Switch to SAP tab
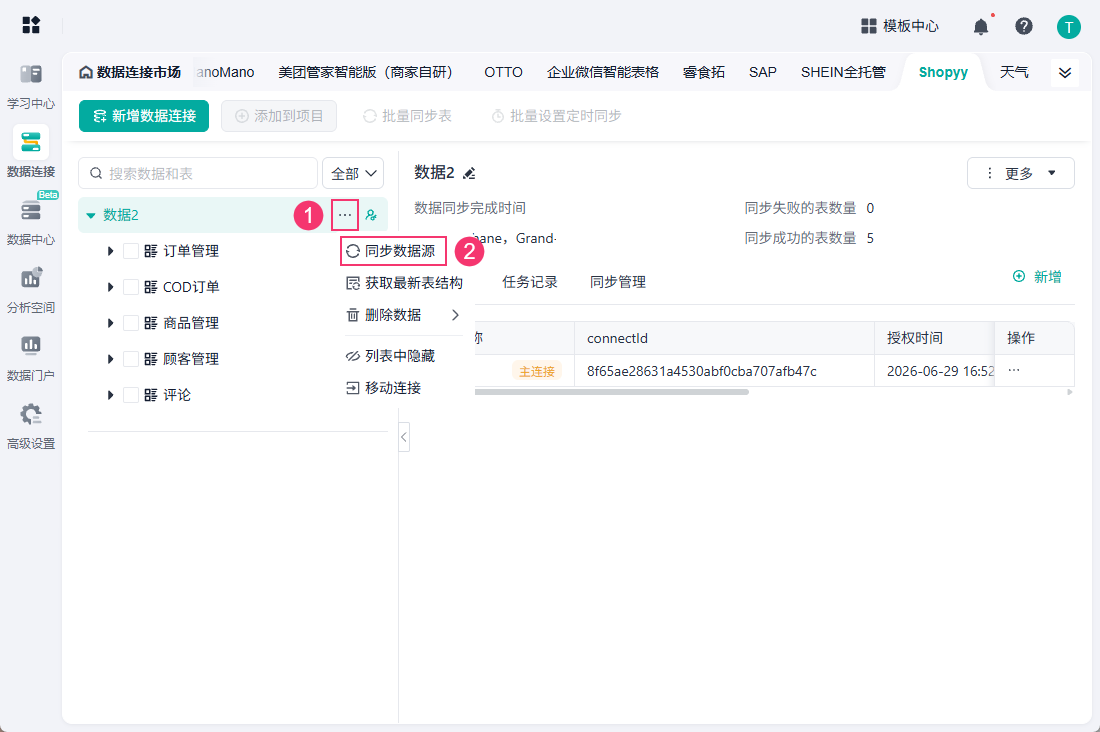1100x732 pixels. pyautogui.click(x=763, y=72)
